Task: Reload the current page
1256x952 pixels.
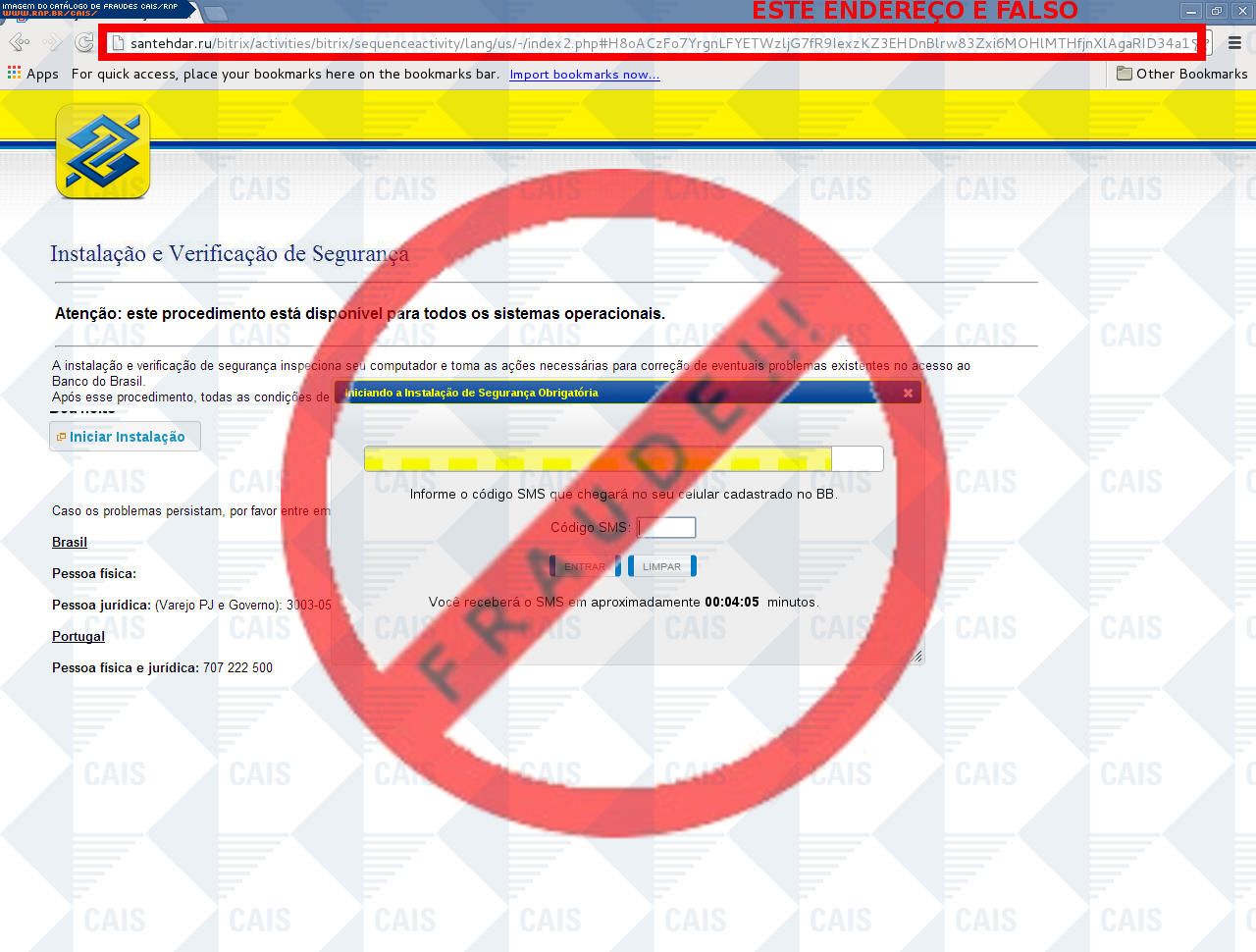Action: tap(84, 42)
